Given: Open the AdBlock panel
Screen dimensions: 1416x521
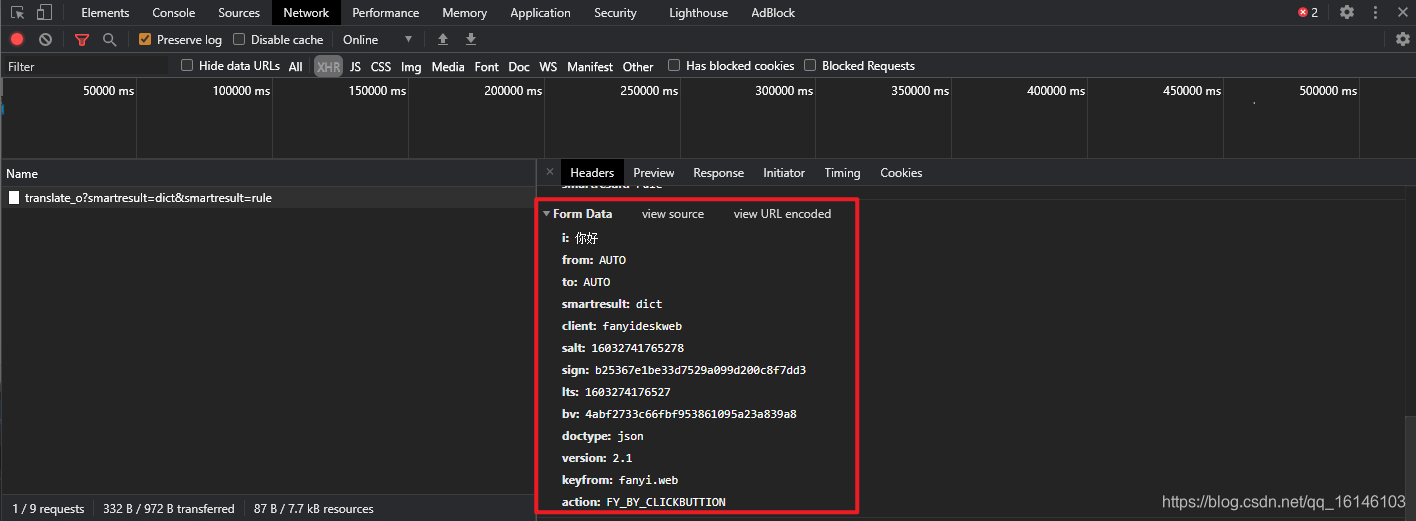Looking at the screenshot, I should [x=774, y=12].
